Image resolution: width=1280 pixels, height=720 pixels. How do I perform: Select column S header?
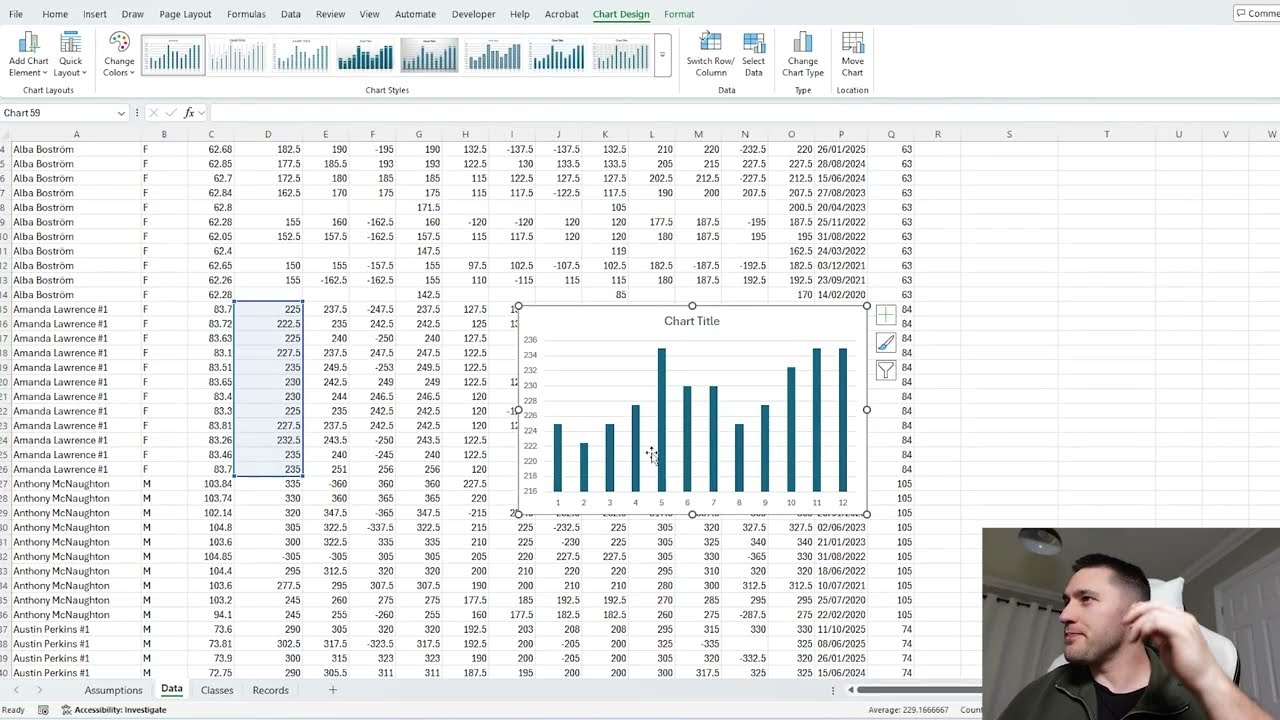[x=1009, y=134]
